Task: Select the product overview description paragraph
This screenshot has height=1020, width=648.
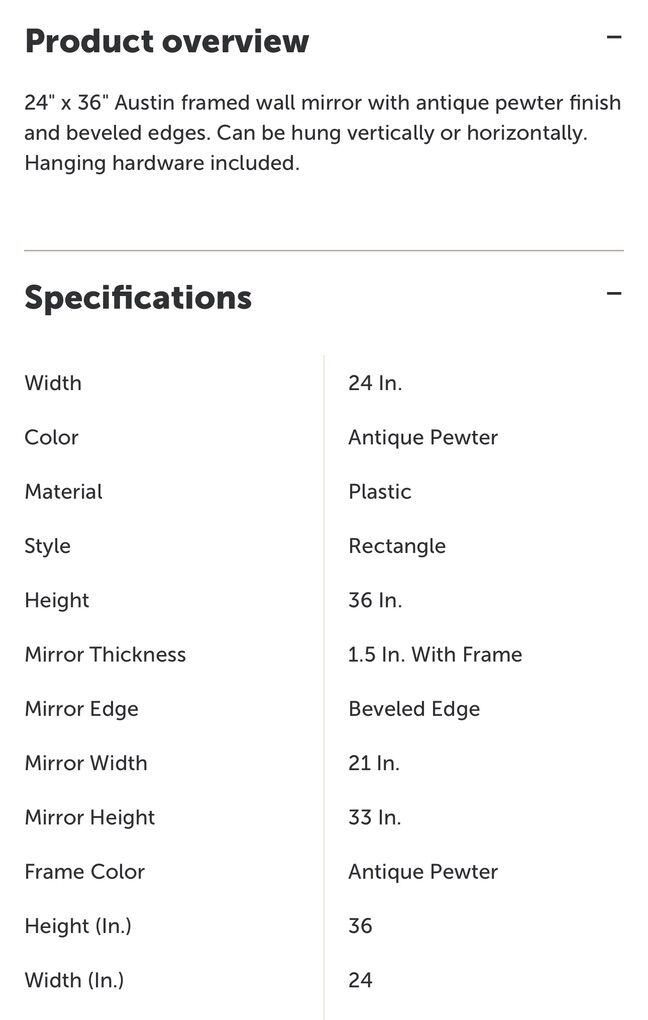Action: click(322, 132)
